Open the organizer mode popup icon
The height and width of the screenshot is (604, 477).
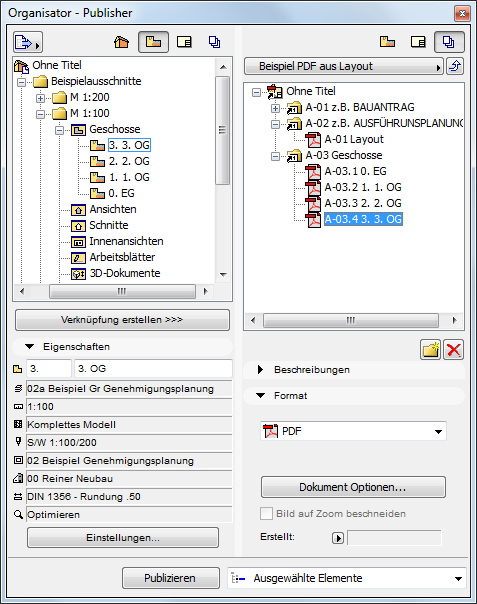tap(28, 42)
